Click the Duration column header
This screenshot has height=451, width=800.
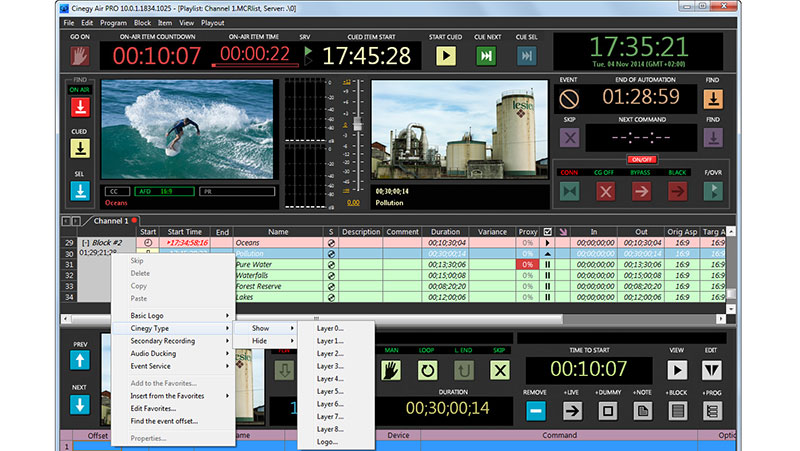click(445, 232)
